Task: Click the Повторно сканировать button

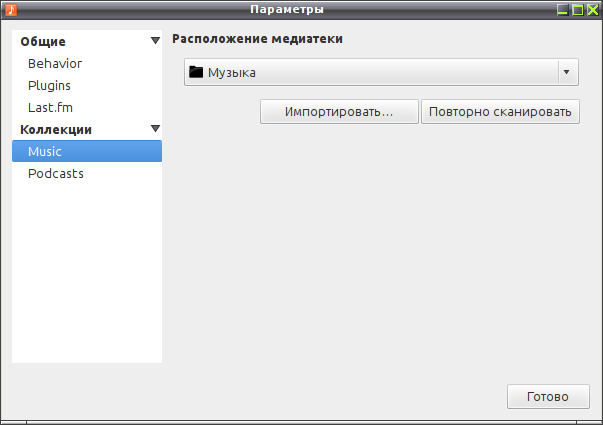Action: (500, 112)
